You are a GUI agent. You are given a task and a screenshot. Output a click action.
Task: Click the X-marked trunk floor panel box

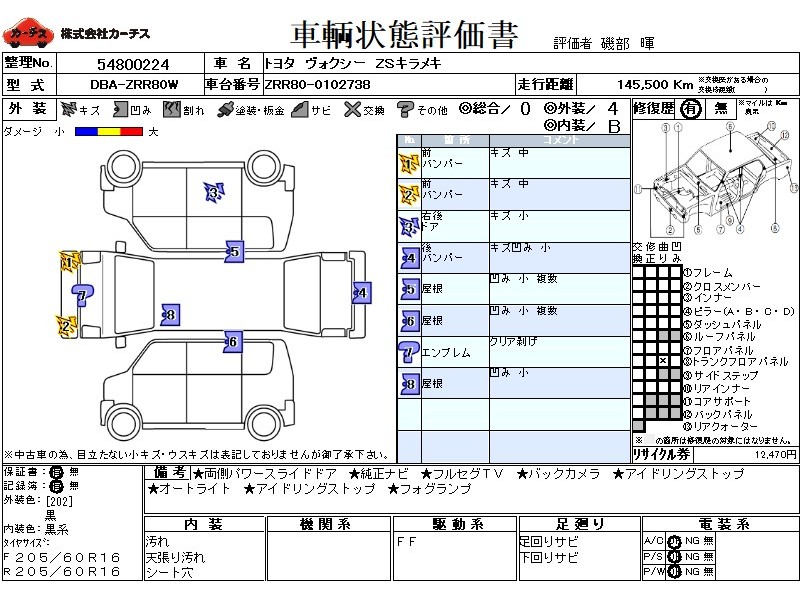663,361
